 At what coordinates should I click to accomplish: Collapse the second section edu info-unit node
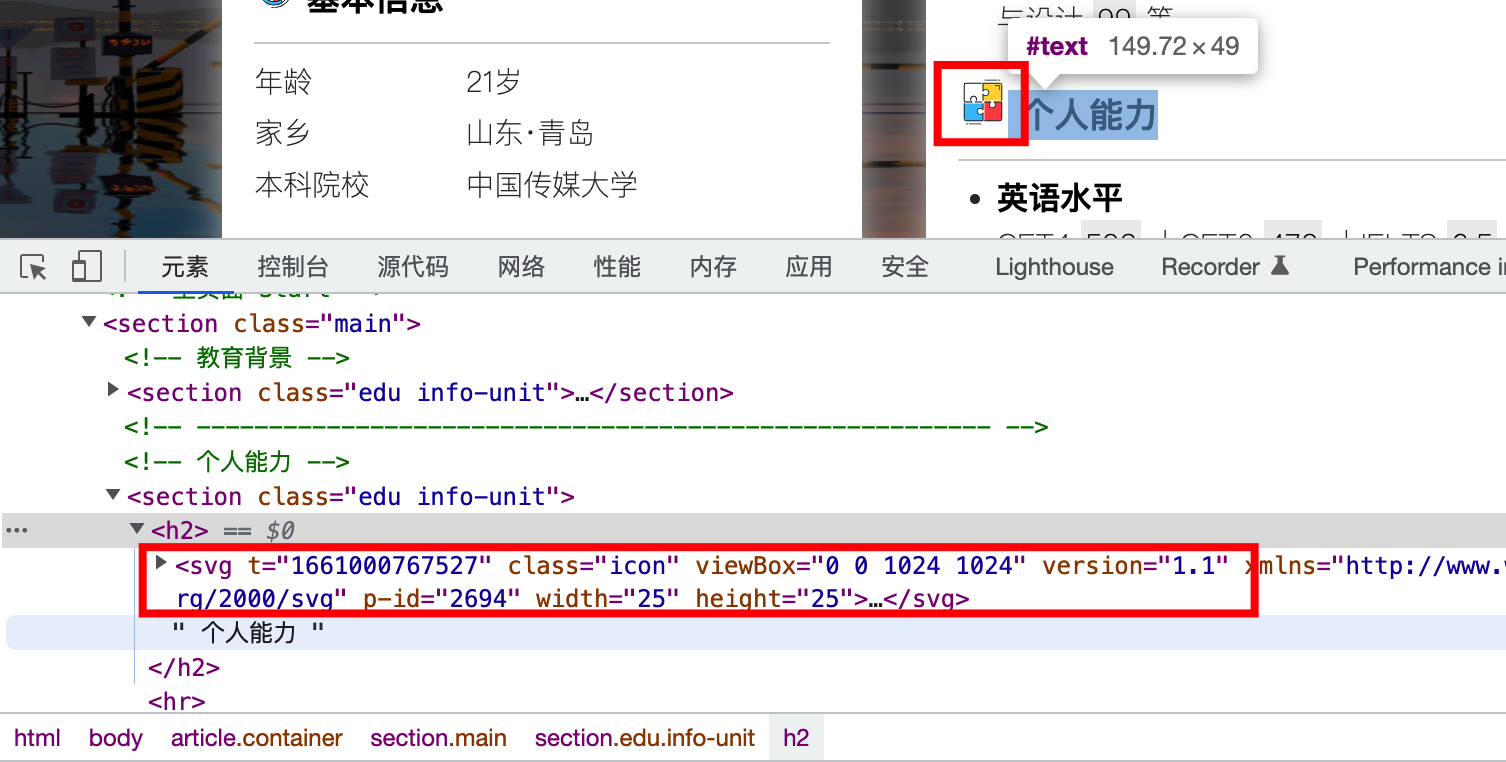[113, 495]
